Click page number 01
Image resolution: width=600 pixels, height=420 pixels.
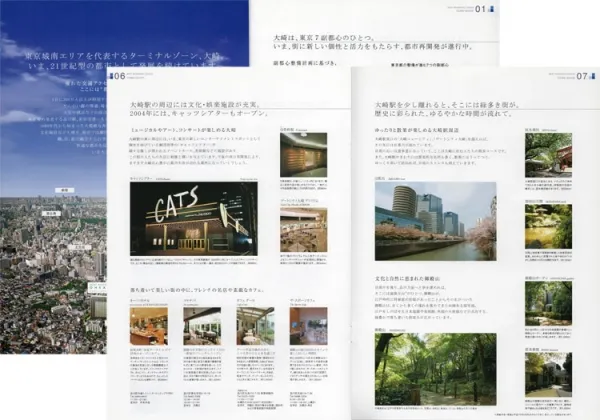[480, 9]
